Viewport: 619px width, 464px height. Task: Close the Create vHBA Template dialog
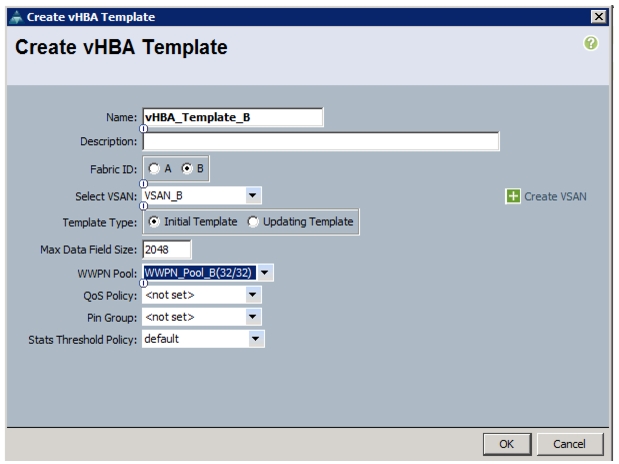click(599, 17)
